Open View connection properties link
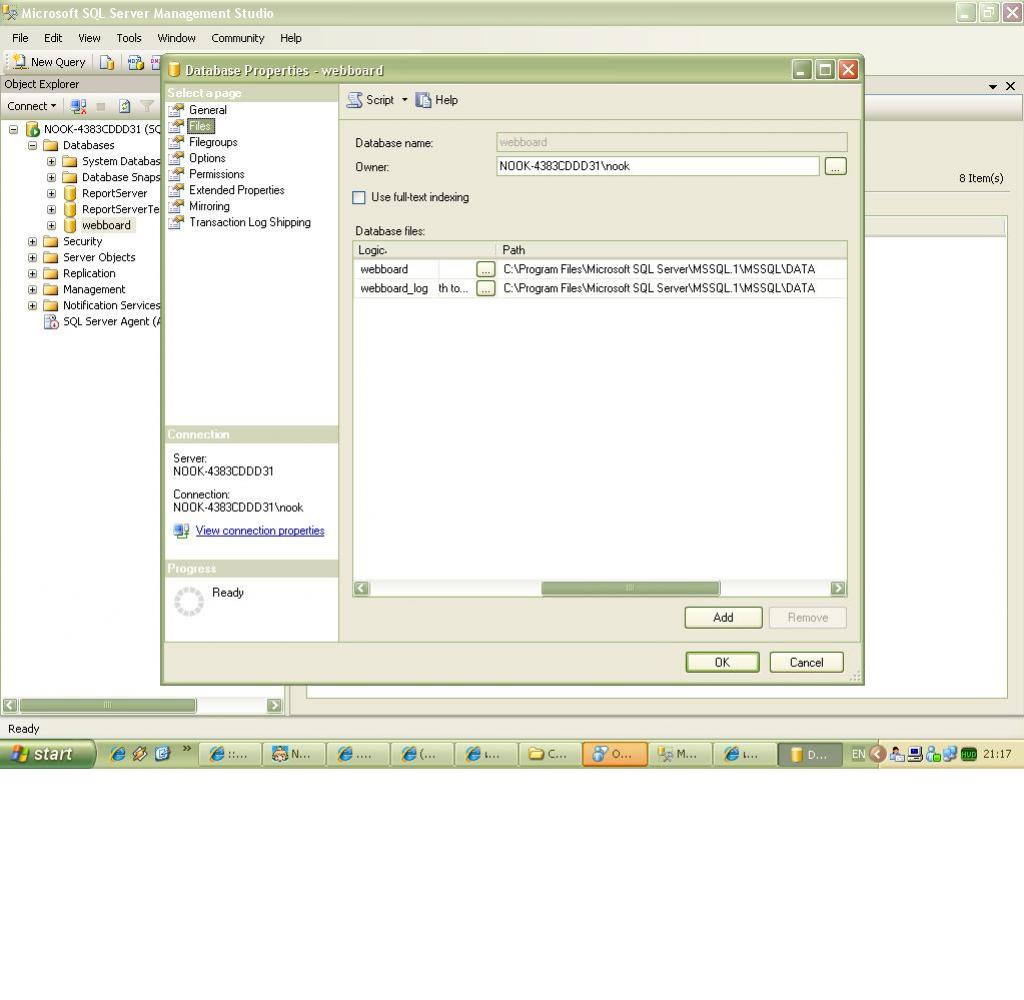 click(260, 530)
